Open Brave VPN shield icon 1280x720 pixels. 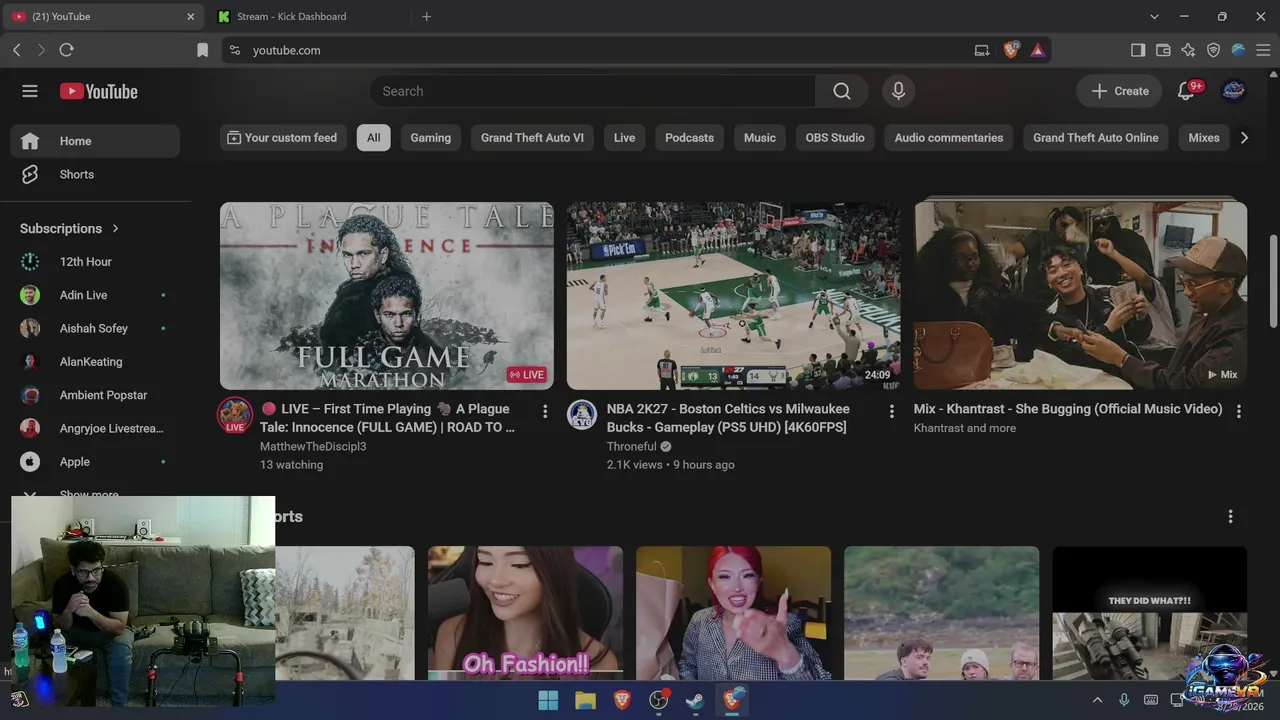tap(1213, 50)
